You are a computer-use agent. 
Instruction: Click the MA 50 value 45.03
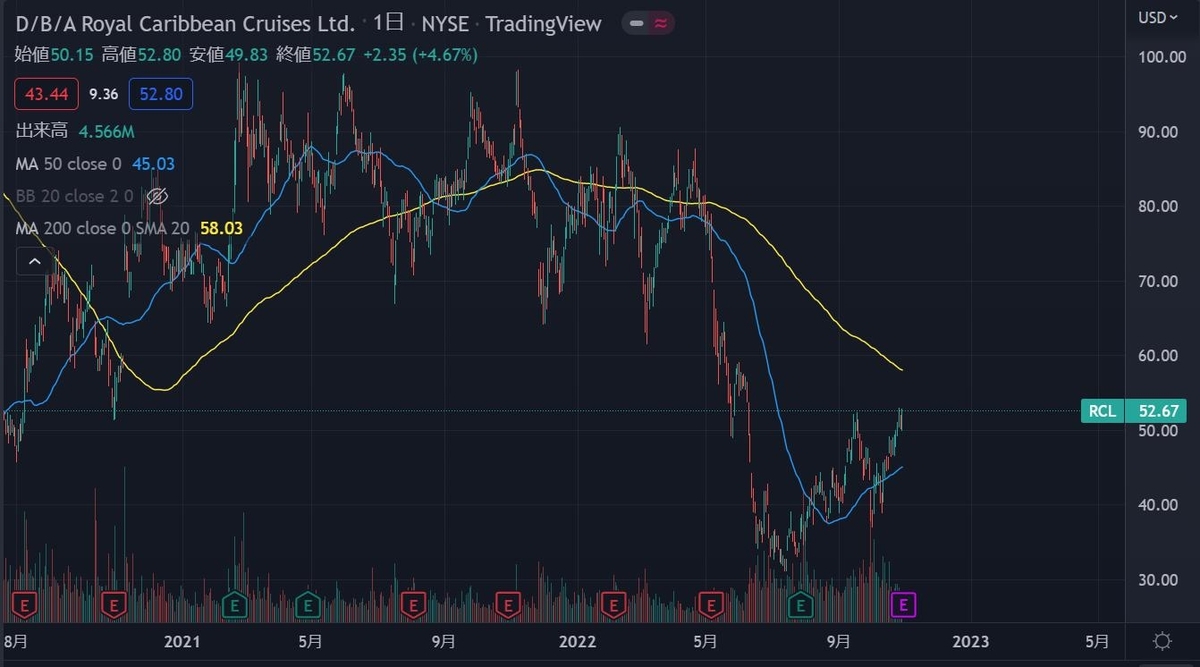[x=154, y=163]
